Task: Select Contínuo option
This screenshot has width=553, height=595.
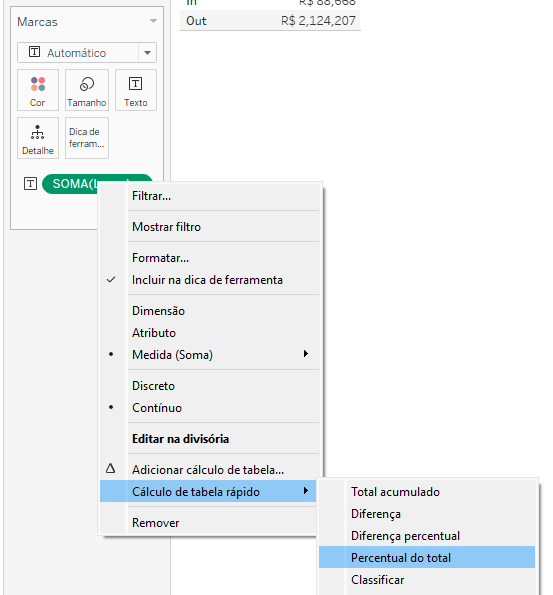Action: tap(210, 408)
